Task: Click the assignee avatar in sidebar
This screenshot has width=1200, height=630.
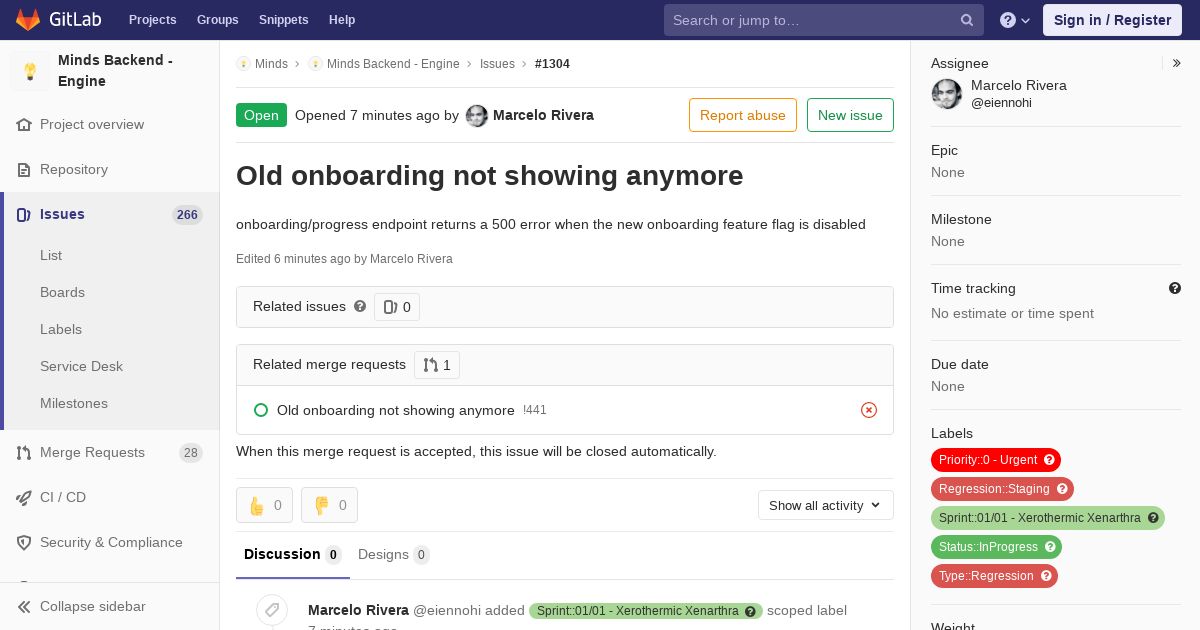Action: pos(947,94)
